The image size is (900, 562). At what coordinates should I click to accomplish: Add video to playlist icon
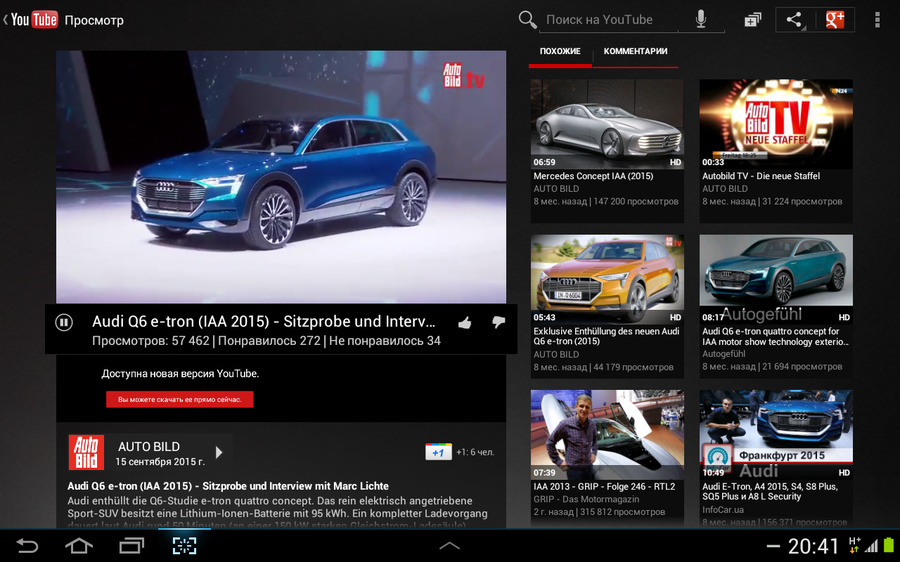pos(752,20)
